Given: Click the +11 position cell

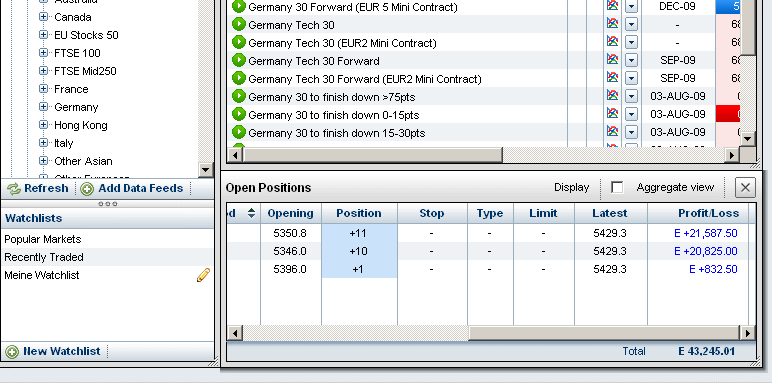Looking at the screenshot, I should point(359,233).
